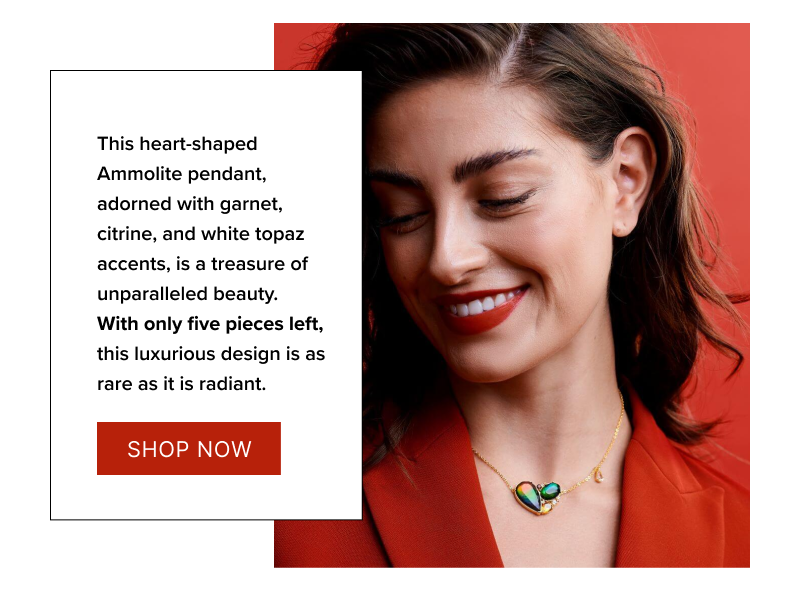Image resolution: width=800 pixels, height=612 pixels.
Task: Click the green oval gemstone on the pendant
Action: (x=551, y=491)
